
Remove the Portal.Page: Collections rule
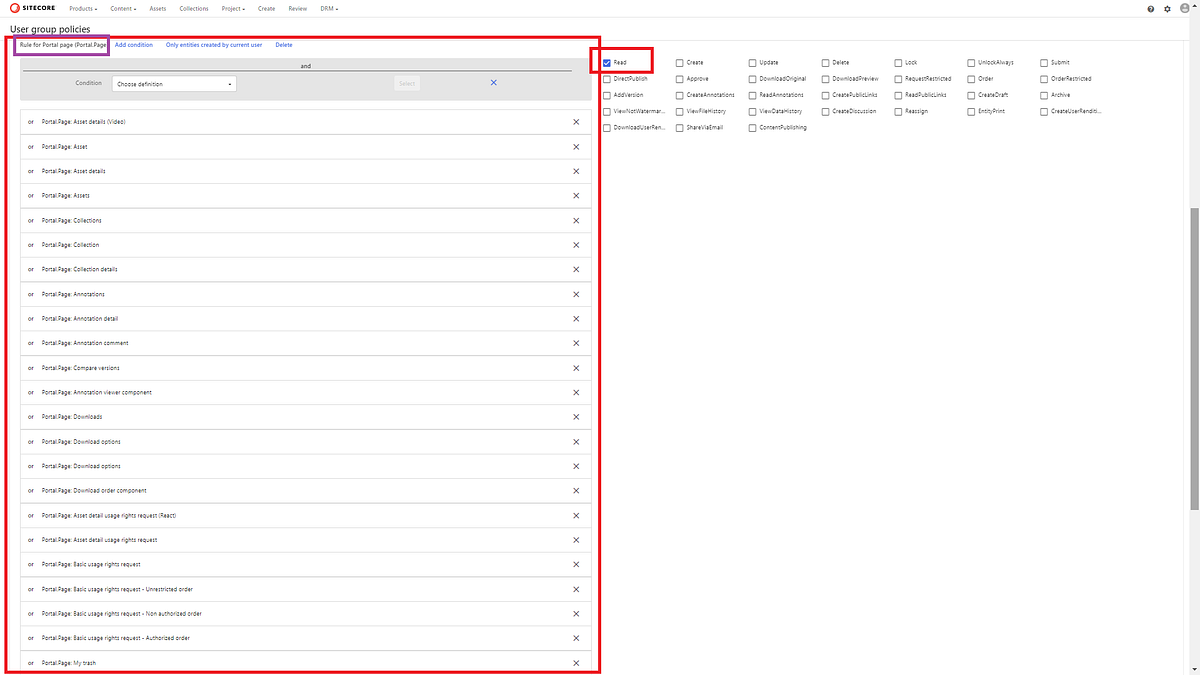[576, 220]
